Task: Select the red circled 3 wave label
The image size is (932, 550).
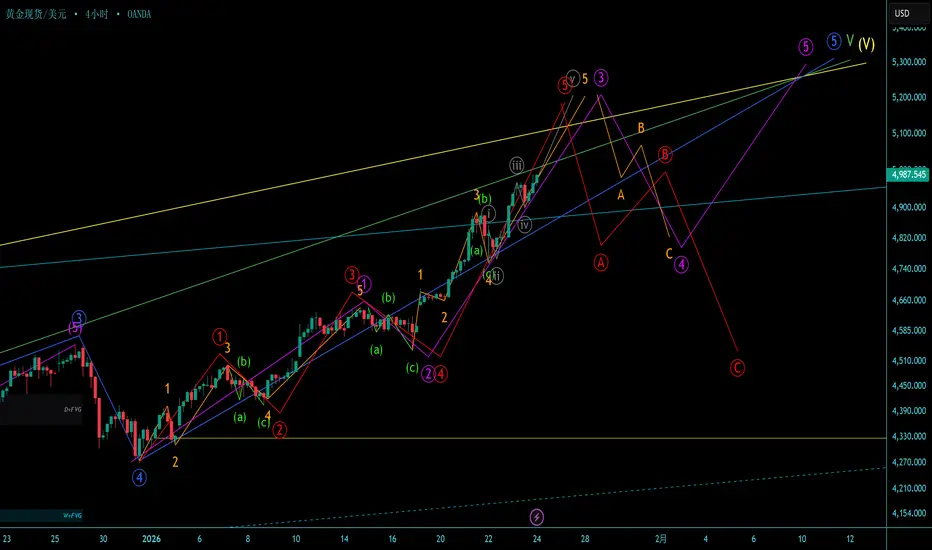Action: pyautogui.click(x=352, y=275)
